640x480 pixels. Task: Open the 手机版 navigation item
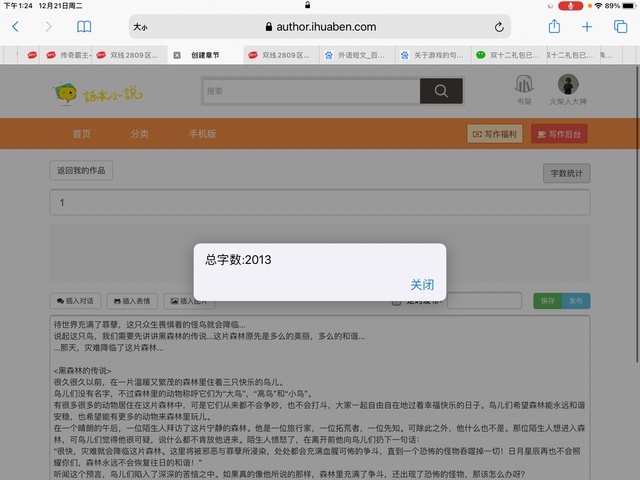(x=203, y=134)
